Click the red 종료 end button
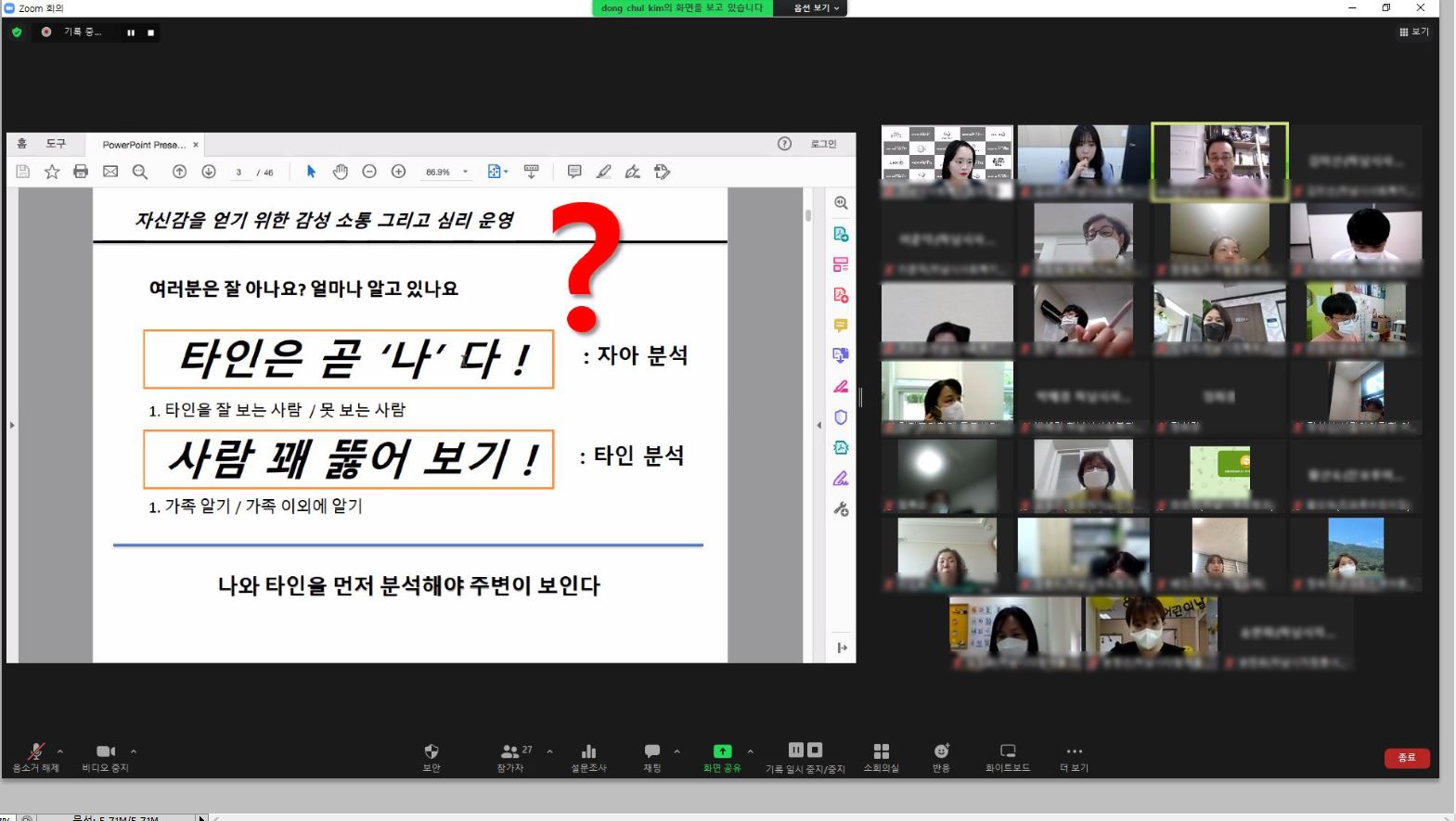This screenshot has width=1456, height=821. tap(1406, 758)
